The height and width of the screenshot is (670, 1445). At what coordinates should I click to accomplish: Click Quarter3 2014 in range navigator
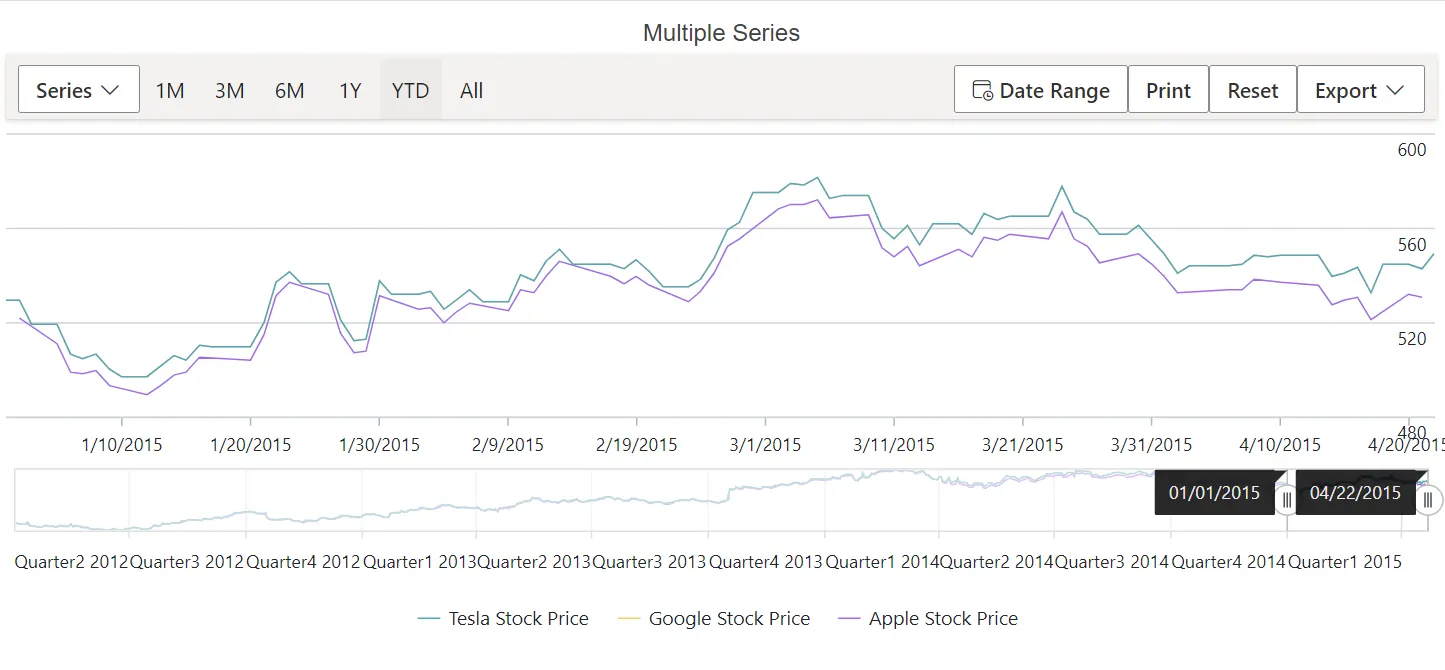pos(1112,562)
